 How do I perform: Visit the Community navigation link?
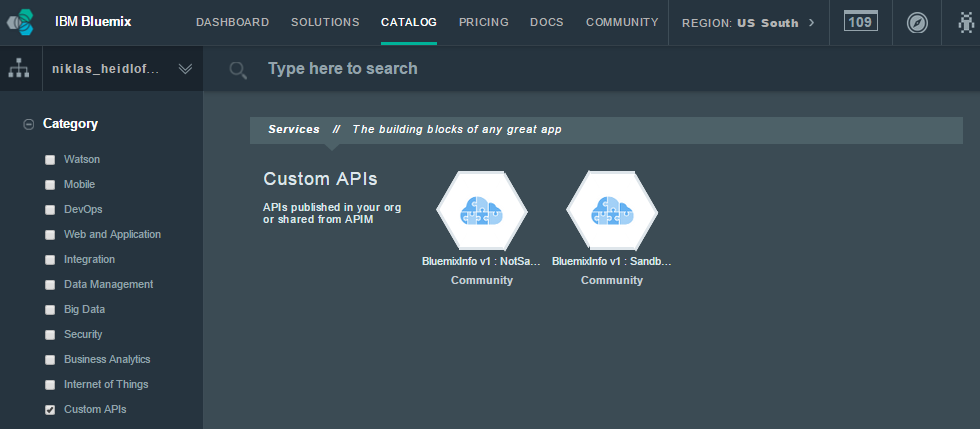[622, 22]
